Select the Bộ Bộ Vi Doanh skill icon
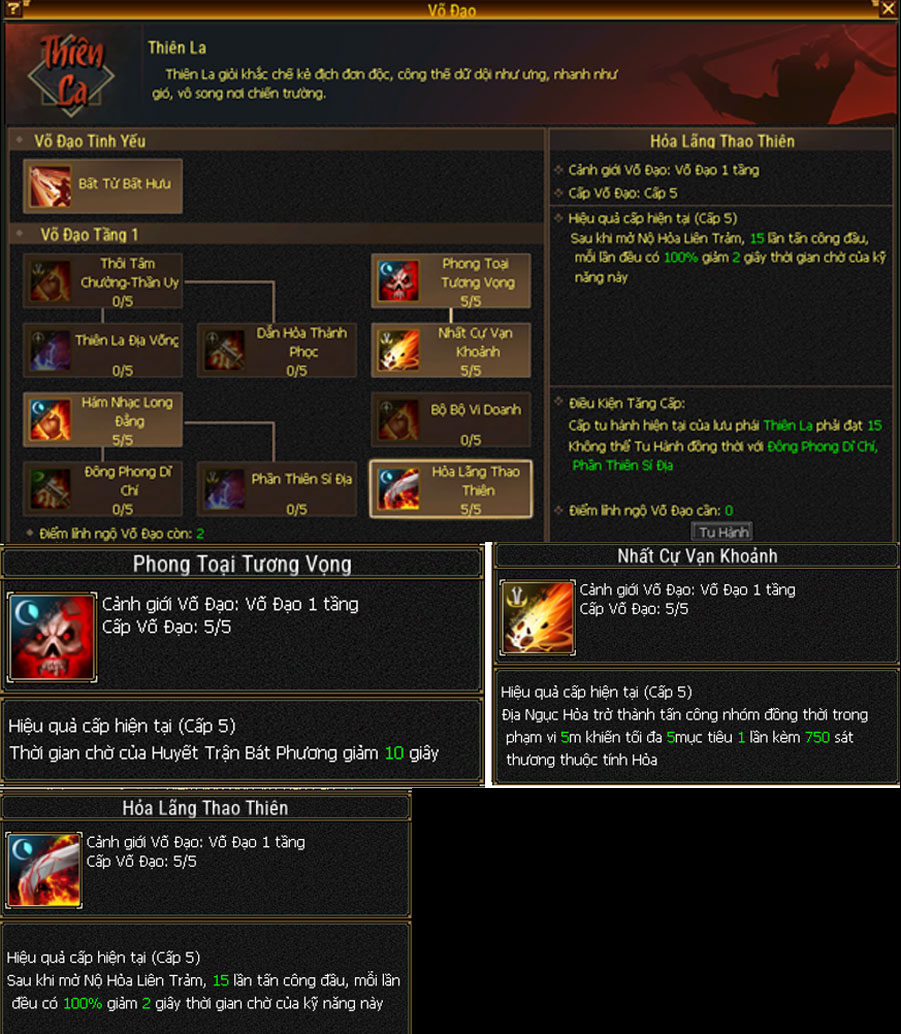 click(398, 420)
